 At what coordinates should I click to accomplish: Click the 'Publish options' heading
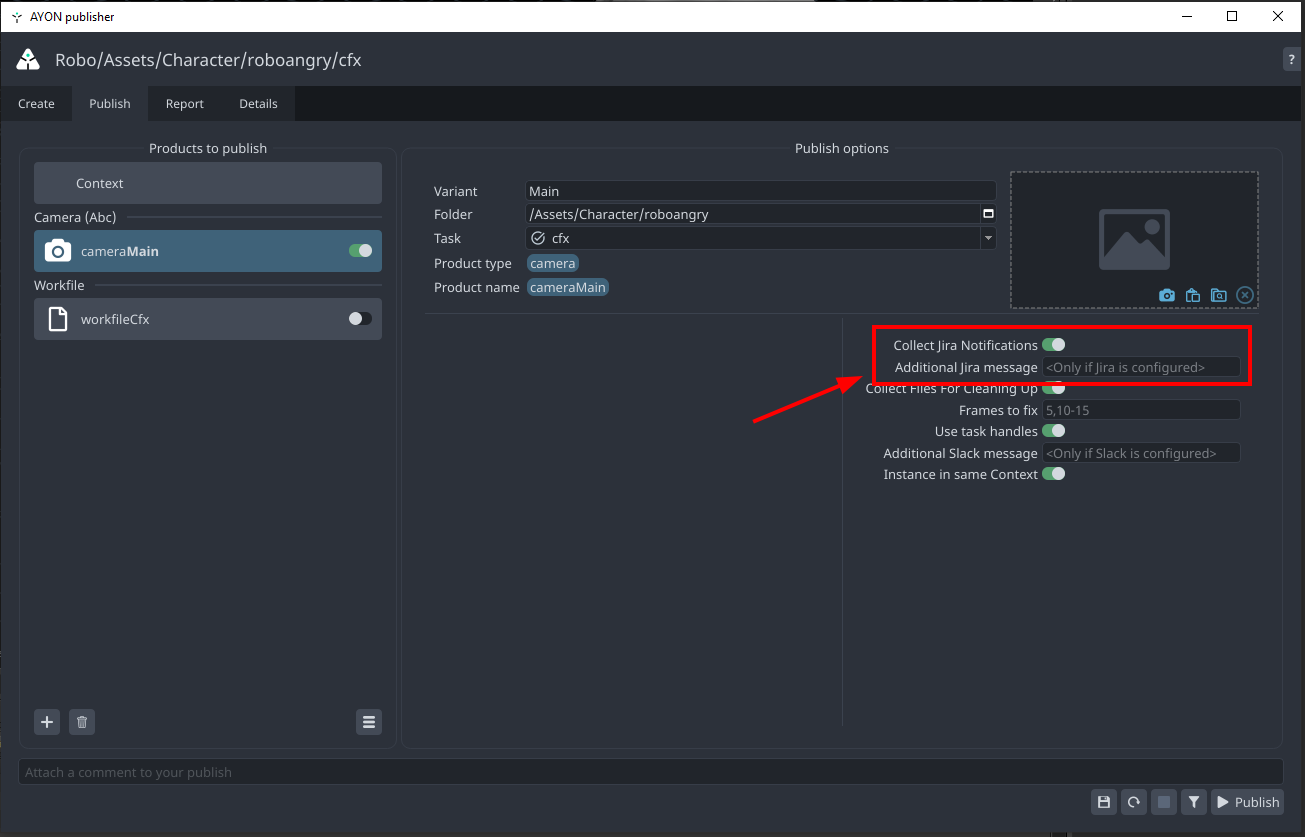coord(842,148)
